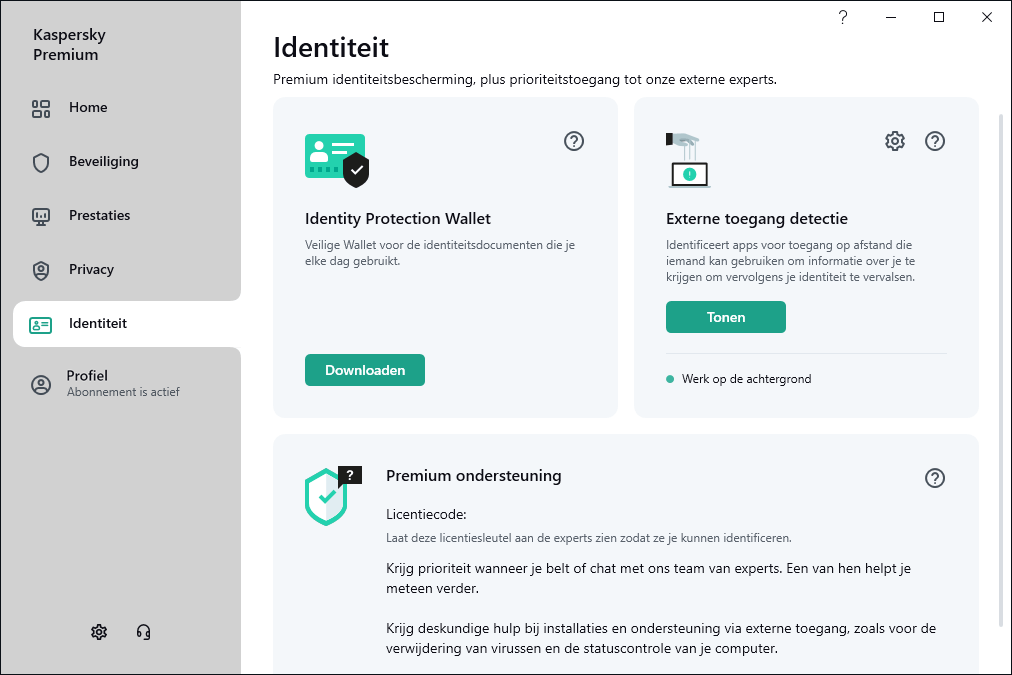The image size is (1012, 675).
Task: Open help icon for Premium ondersteuning
Action: 935,478
